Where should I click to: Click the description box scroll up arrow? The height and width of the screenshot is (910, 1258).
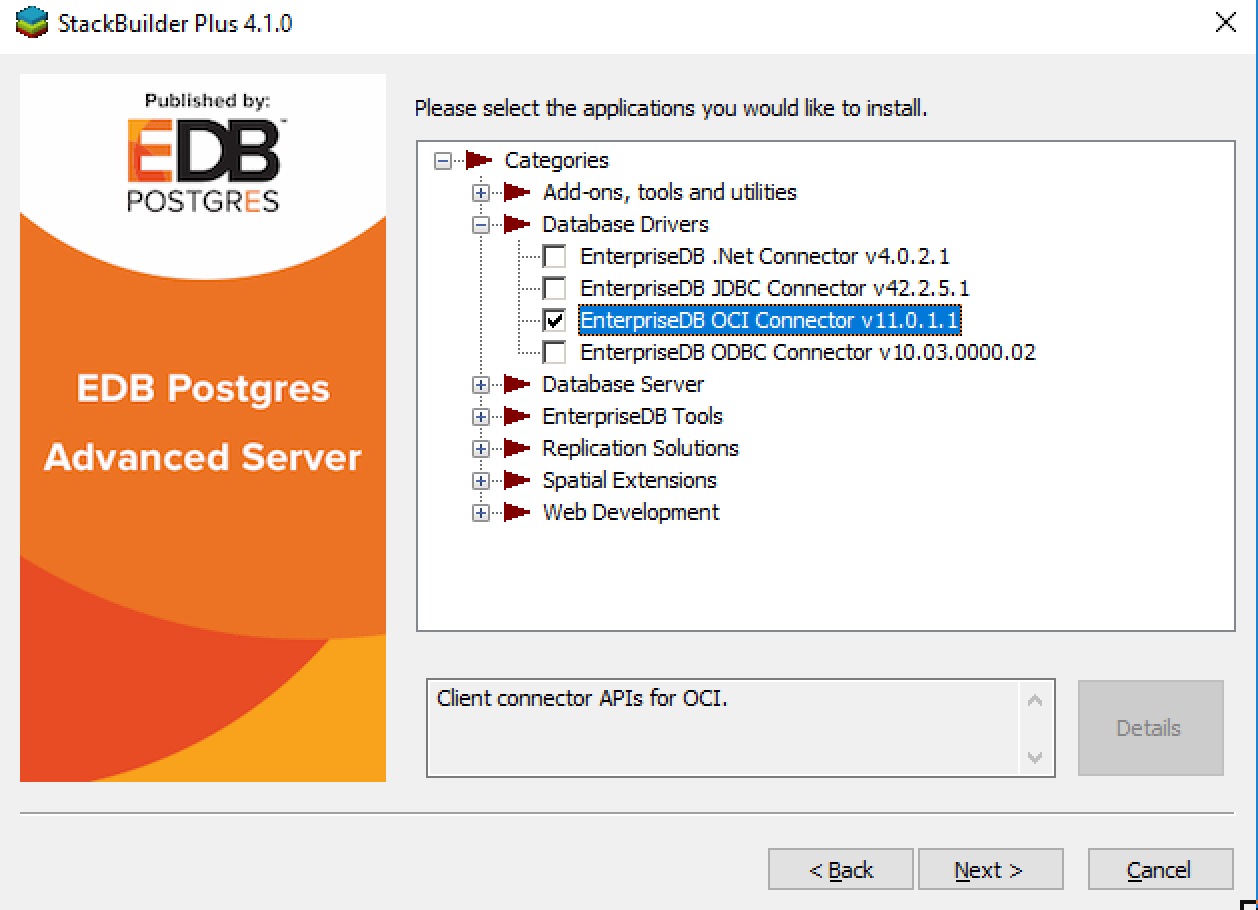(1035, 700)
